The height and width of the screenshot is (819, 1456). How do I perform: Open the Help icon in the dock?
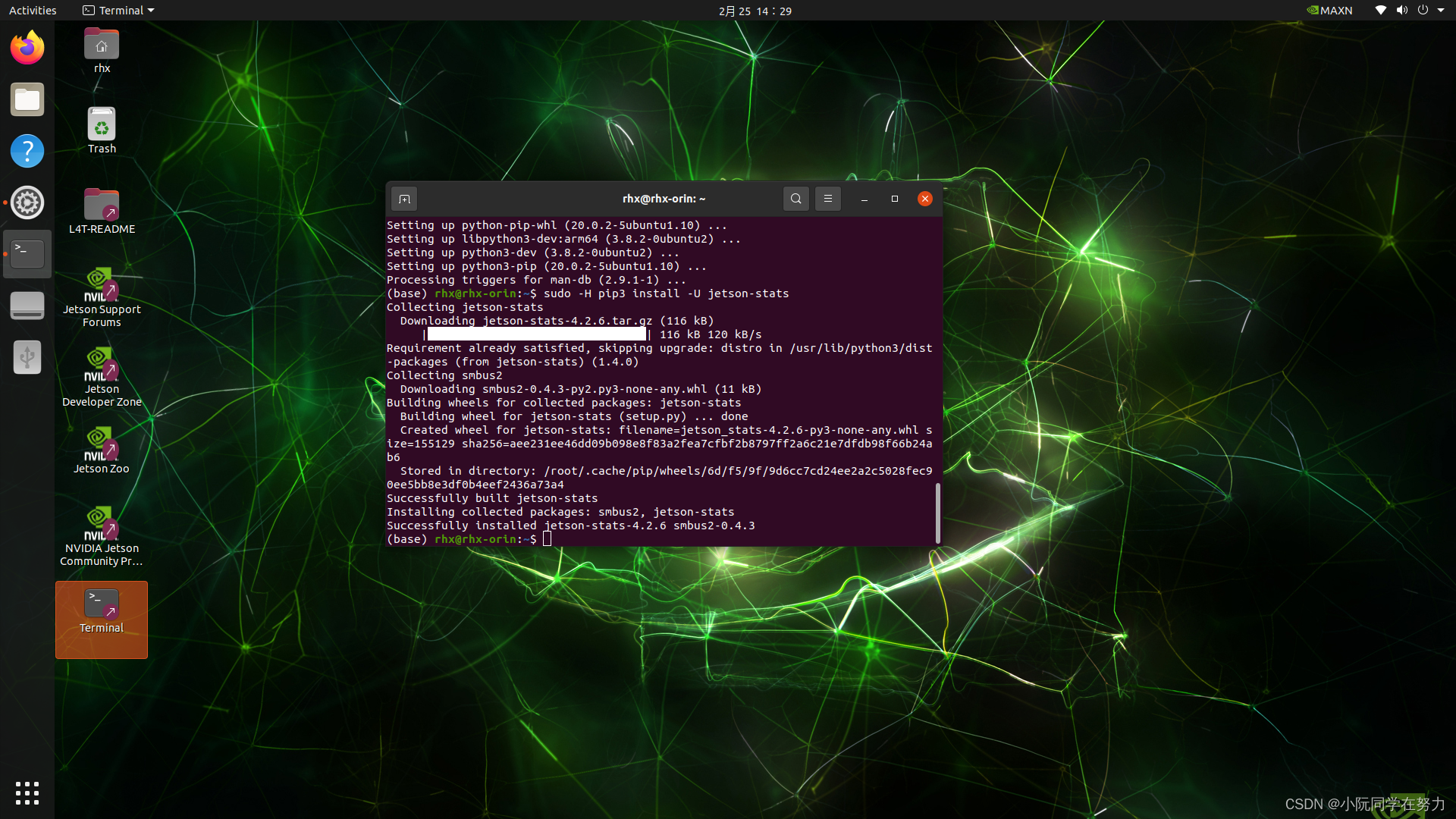tap(27, 151)
